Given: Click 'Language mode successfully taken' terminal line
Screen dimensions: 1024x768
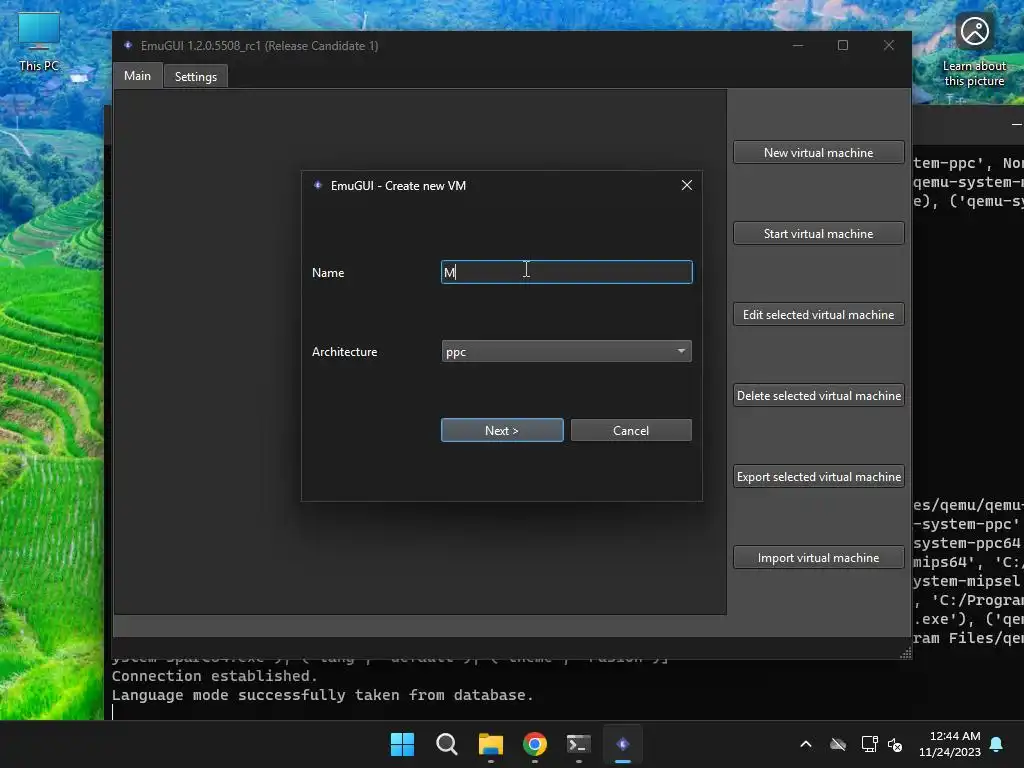Looking at the screenshot, I should 323,695.
